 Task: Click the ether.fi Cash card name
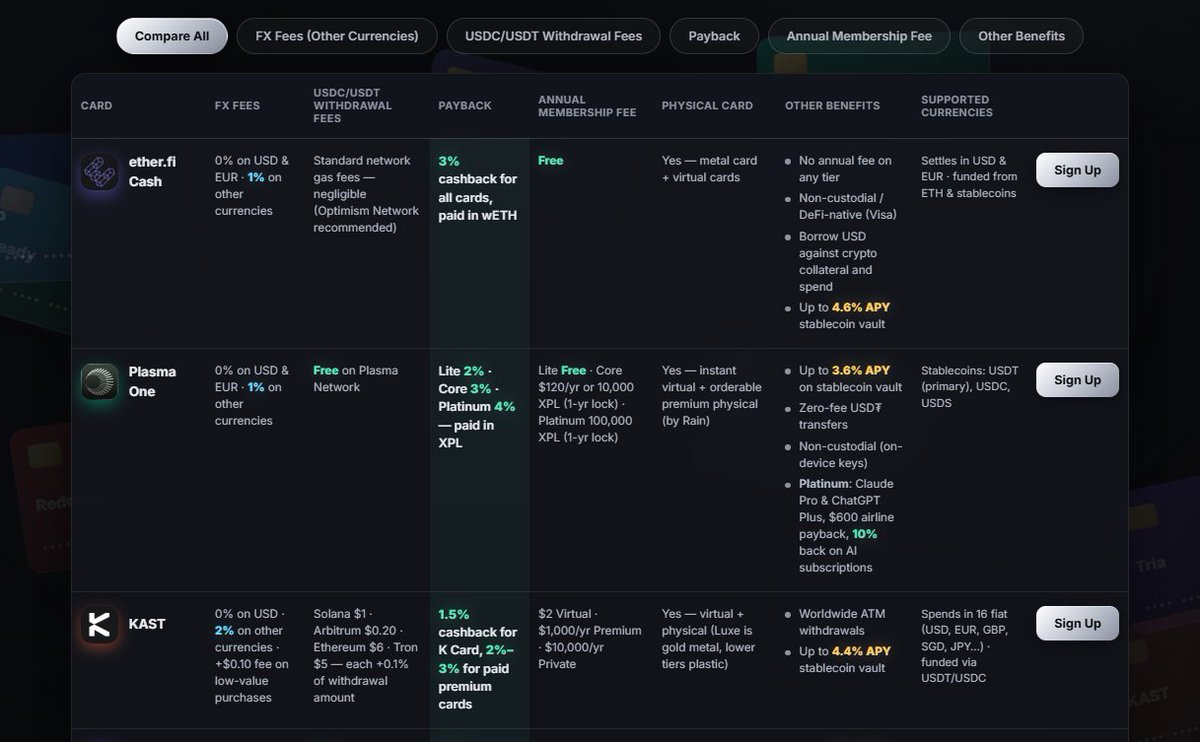152,171
